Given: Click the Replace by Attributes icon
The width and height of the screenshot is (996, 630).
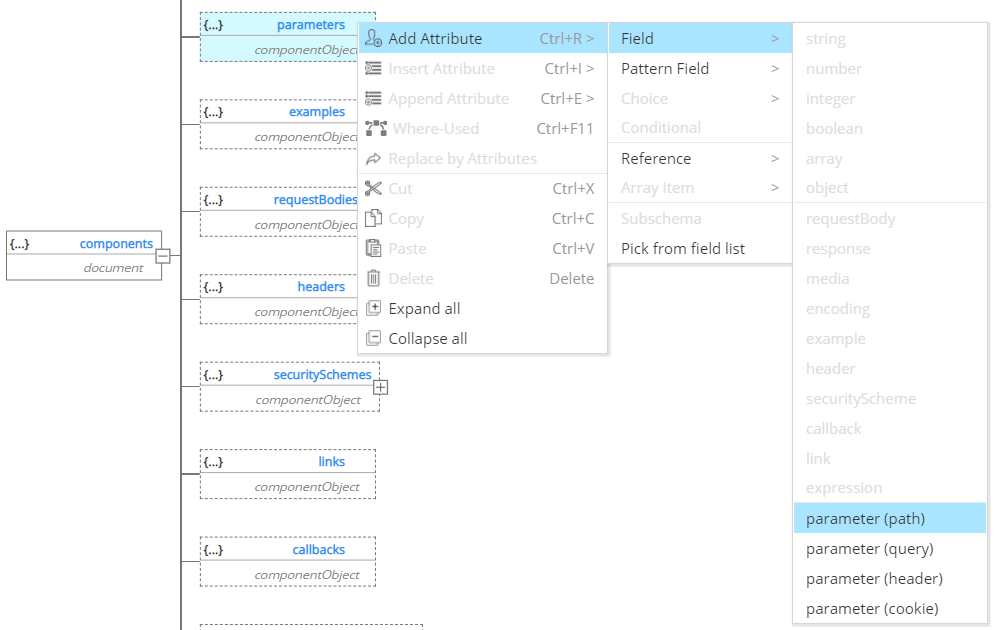Looking at the screenshot, I should pyautogui.click(x=374, y=158).
